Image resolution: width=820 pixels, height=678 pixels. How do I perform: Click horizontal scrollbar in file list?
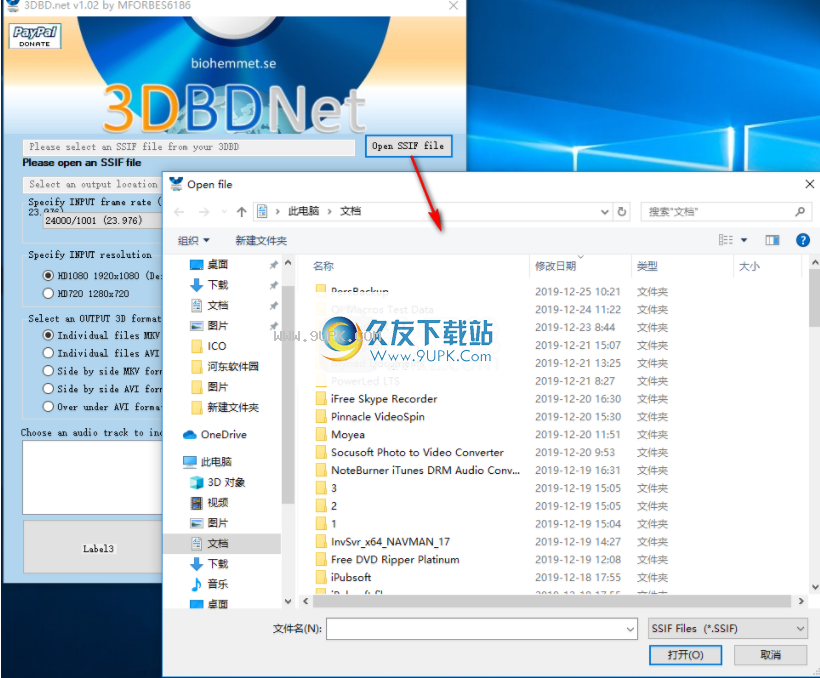tap(552, 602)
